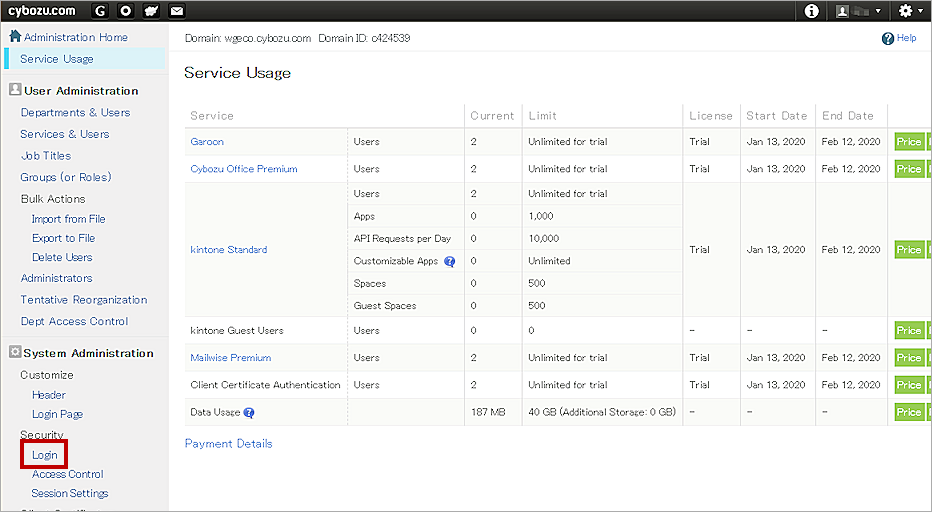Open Cybozu Office Premium link

coord(244,169)
